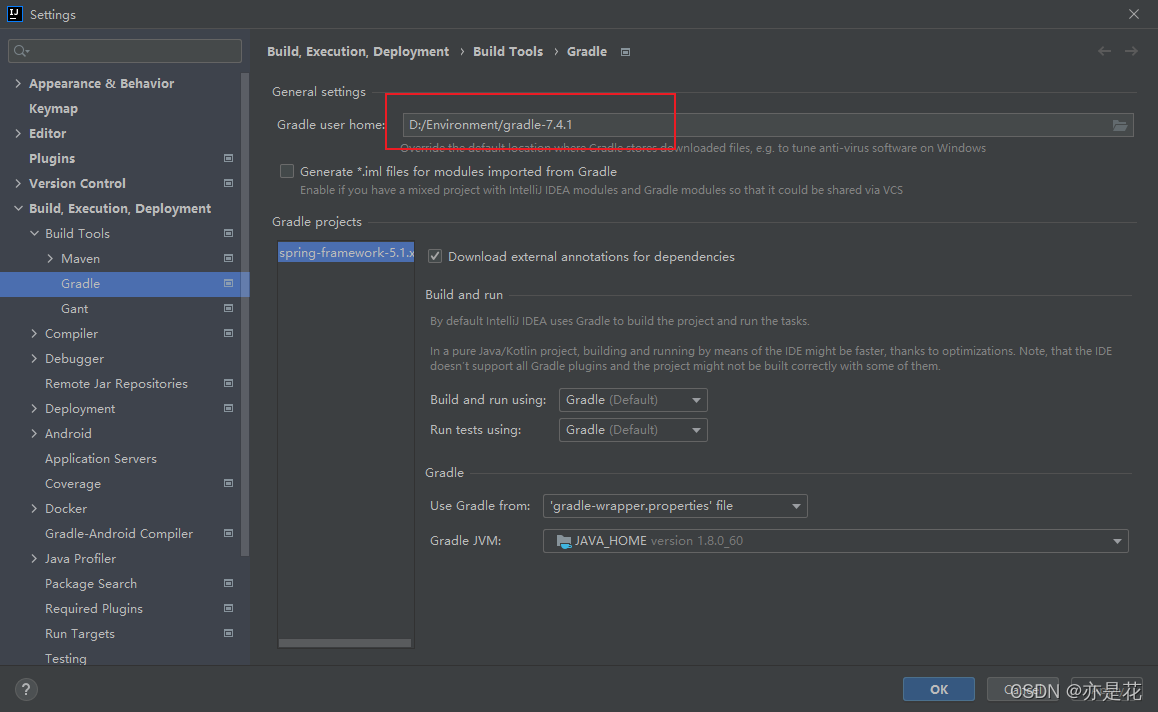The width and height of the screenshot is (1158, 712).
Task: Click the project-level icon next to Plugins
Action: click(x=228, y=158)
